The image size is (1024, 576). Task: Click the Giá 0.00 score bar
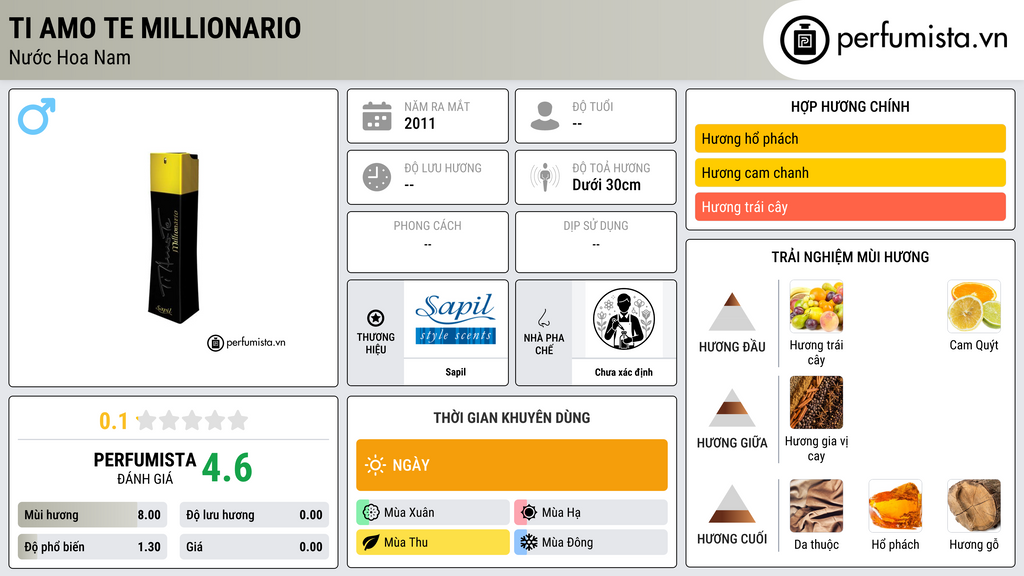click(254, 547)
